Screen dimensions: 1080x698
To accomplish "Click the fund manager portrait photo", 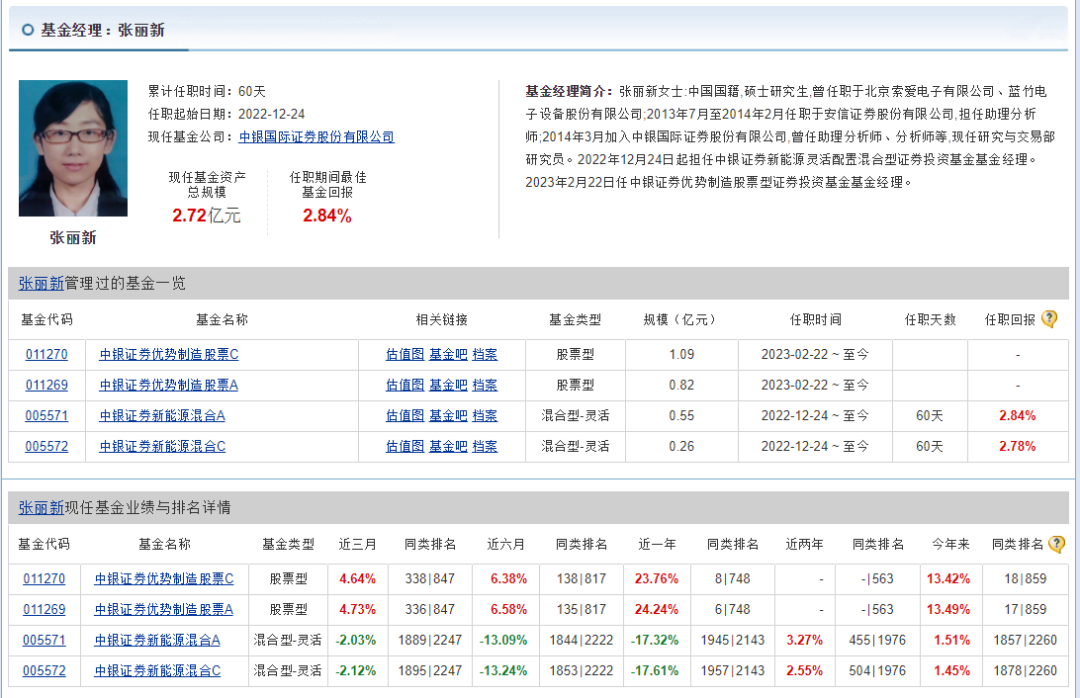I will [x=73, y=148].
